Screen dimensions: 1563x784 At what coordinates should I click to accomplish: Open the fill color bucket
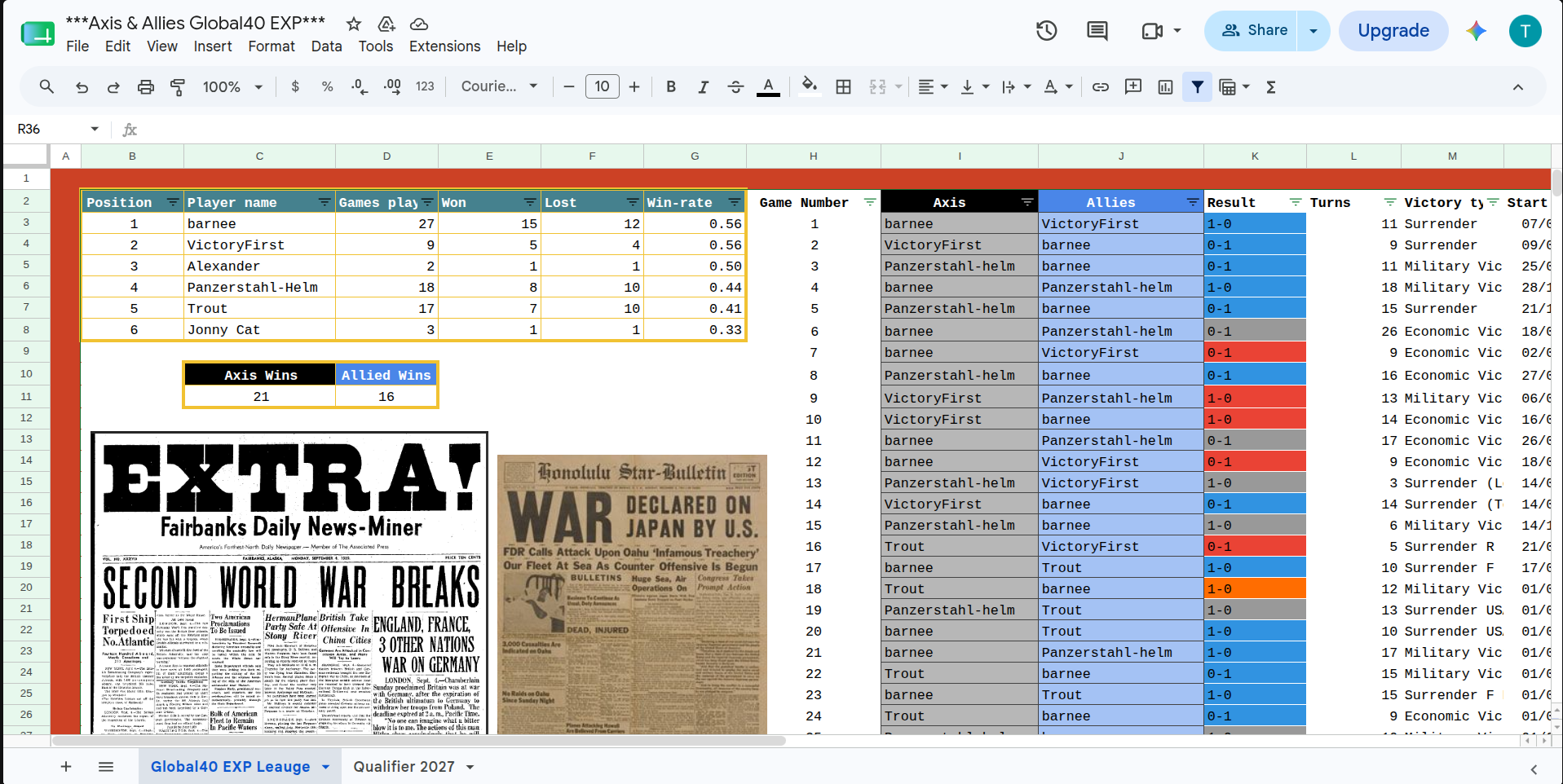coord(809,86)
